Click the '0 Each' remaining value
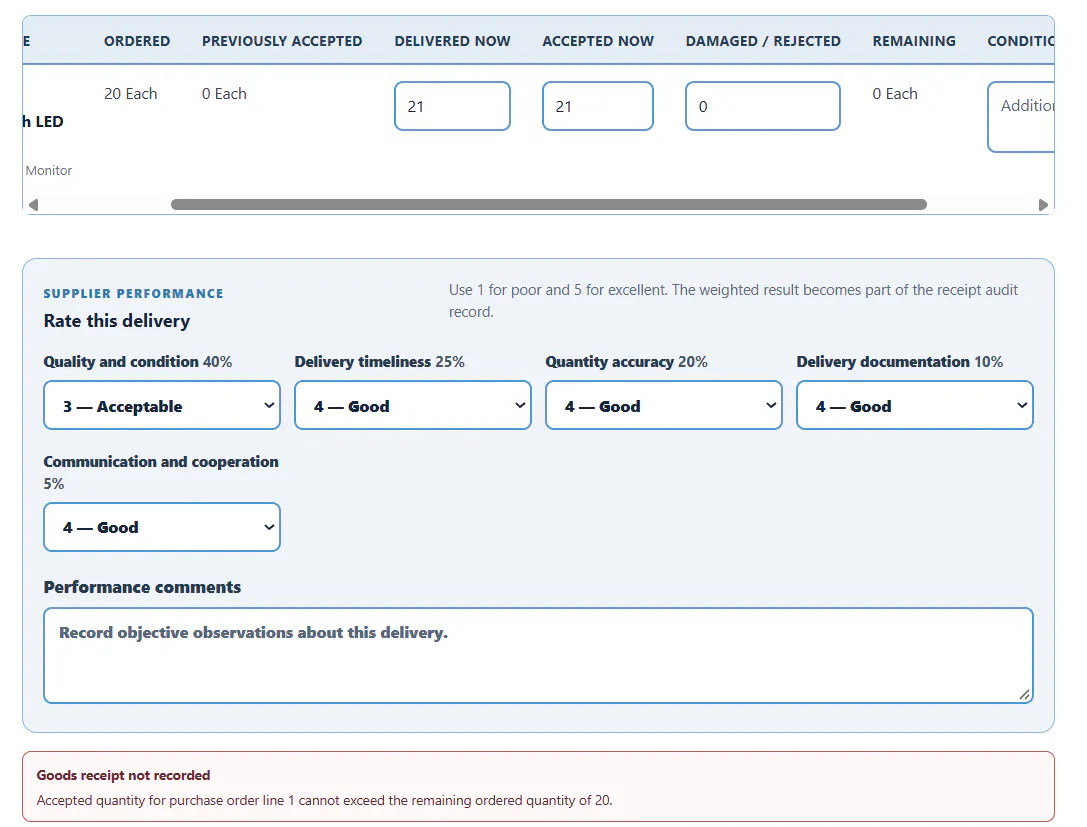This screenshot has height=827, width=1087. click(894, 94)
